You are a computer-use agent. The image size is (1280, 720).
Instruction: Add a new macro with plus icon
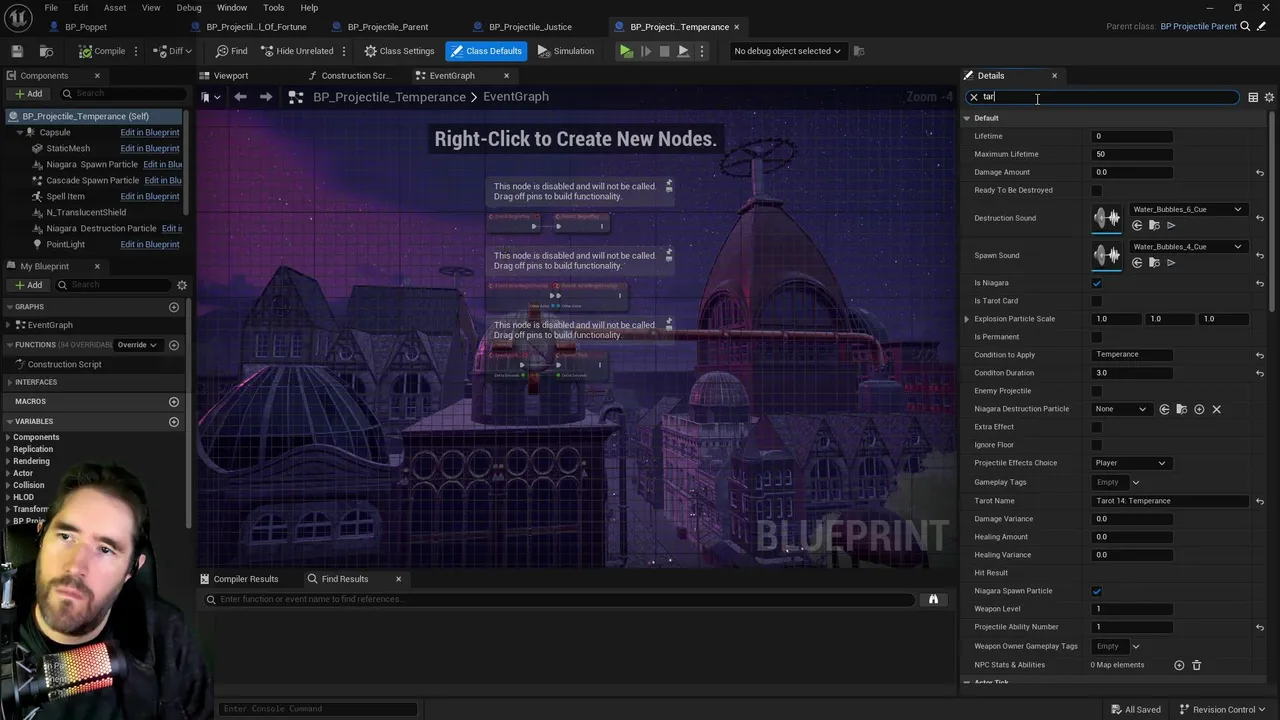click(x=174, y=401)
